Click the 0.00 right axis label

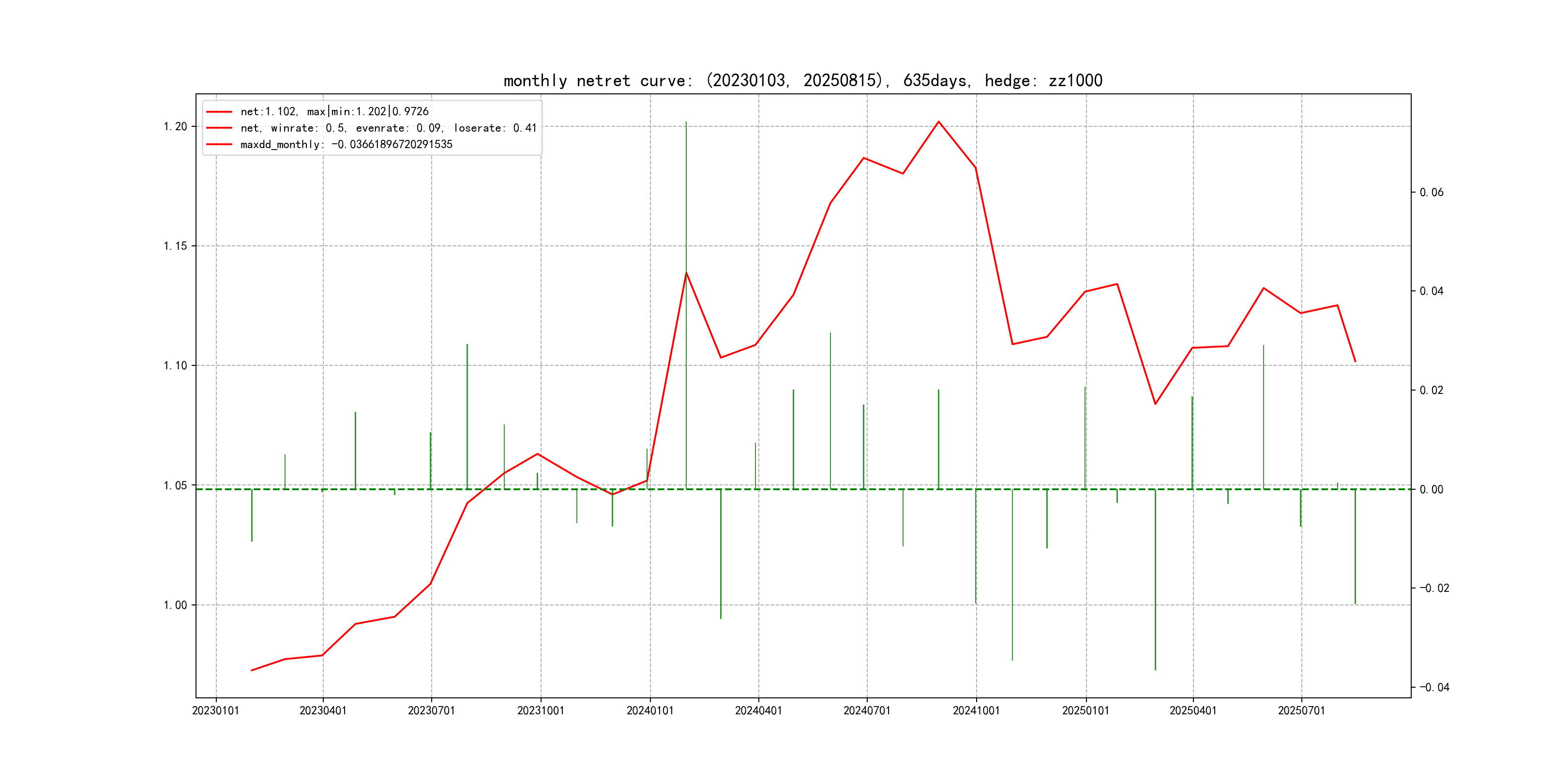click(1431, 489)
